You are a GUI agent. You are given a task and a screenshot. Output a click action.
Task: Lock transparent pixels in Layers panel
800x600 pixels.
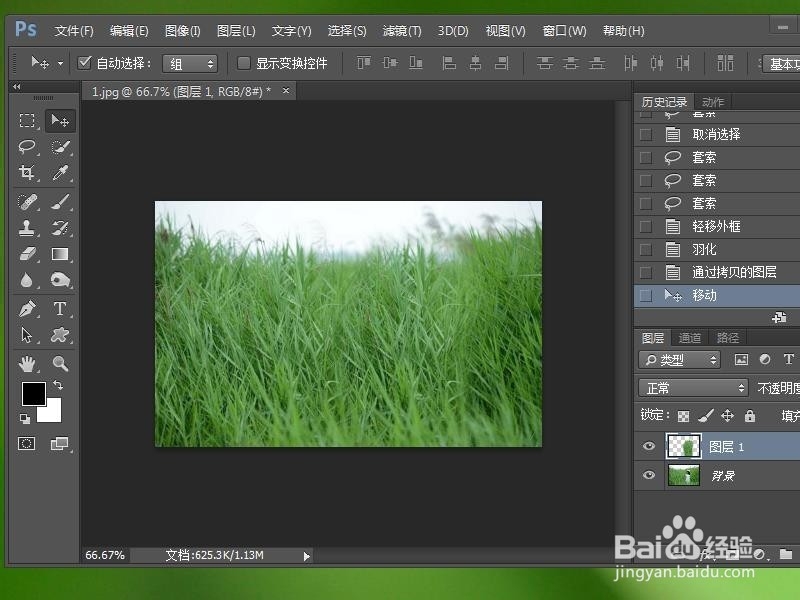(683, 416)
